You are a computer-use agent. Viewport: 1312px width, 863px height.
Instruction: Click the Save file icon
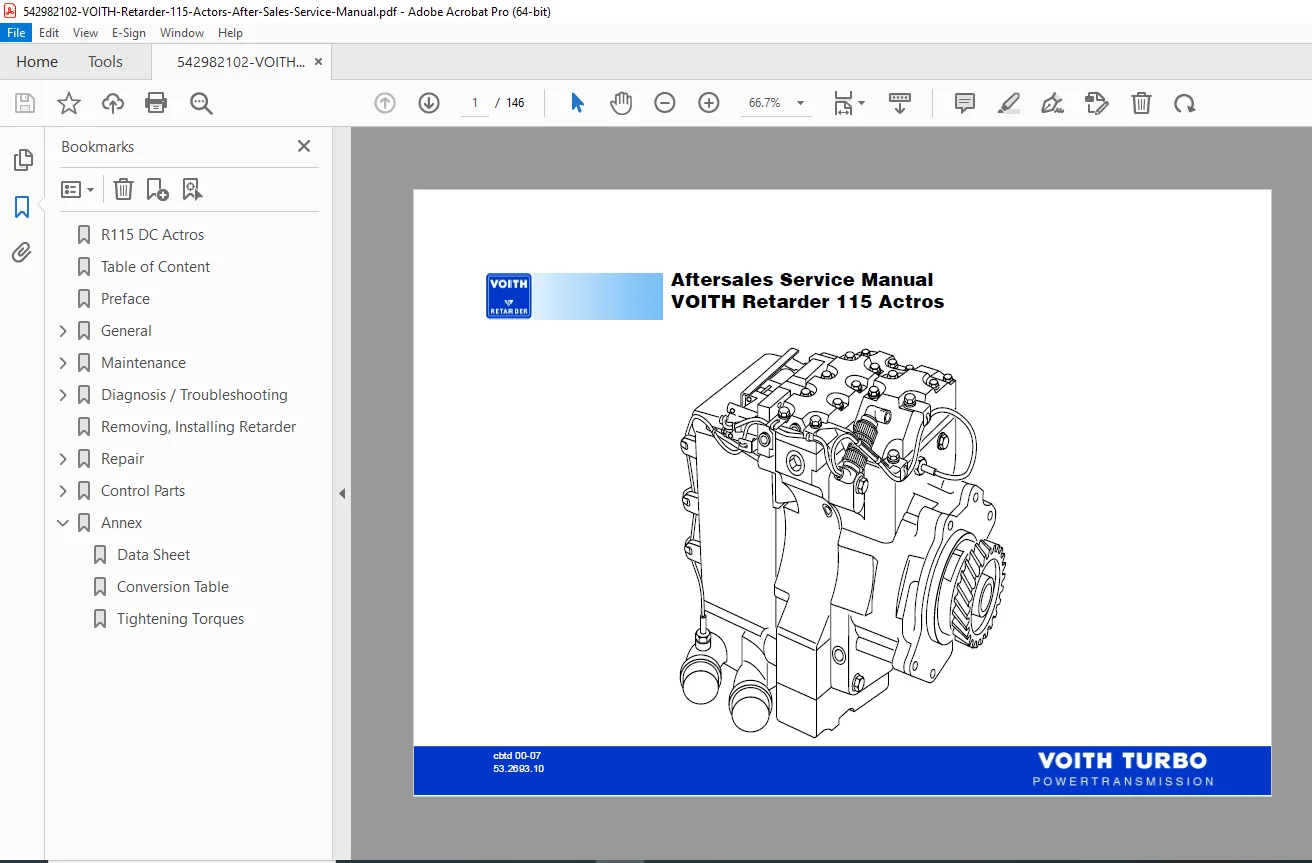click(x=25, y=103)
